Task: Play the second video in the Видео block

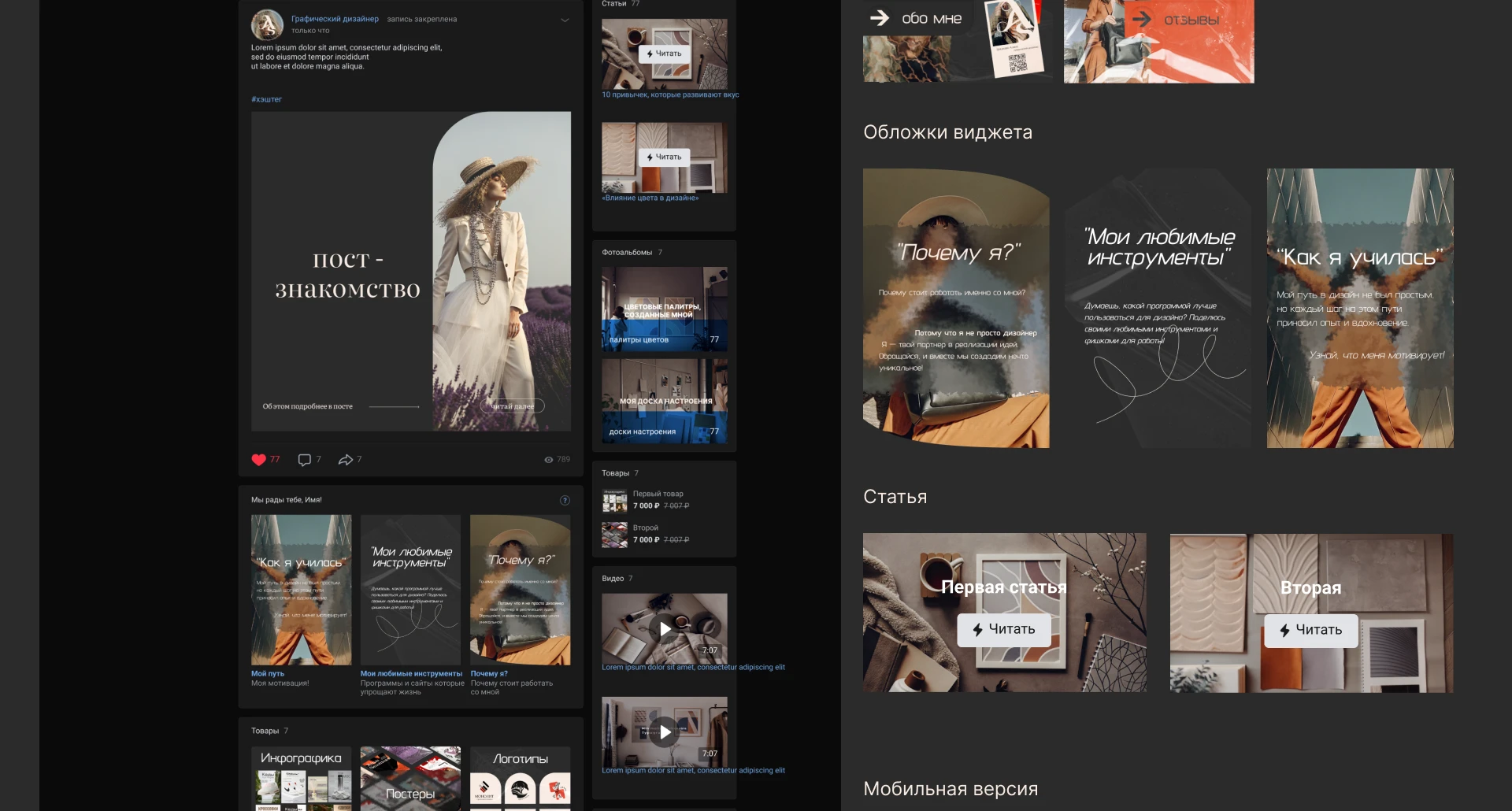Action: (x=665, y=731)
